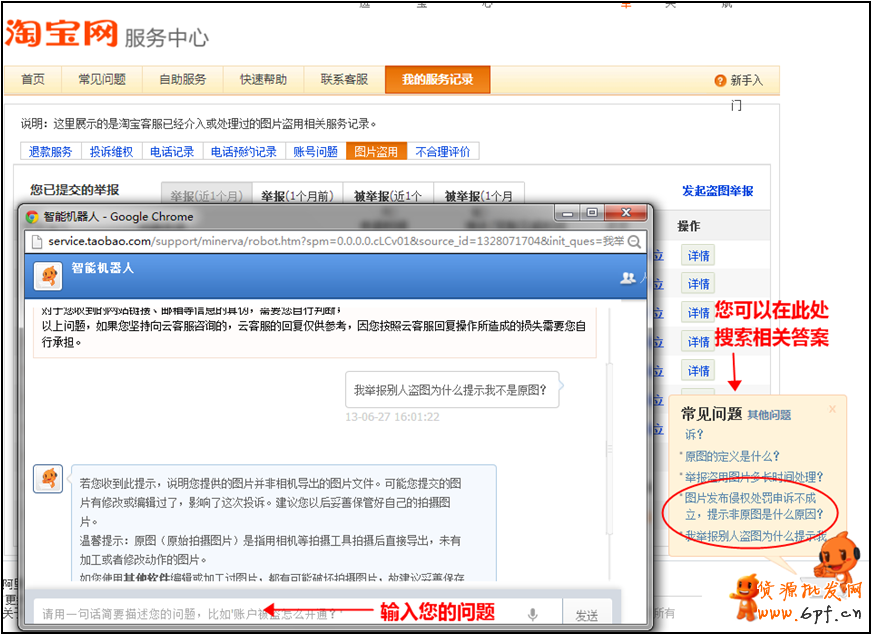Select the 账号问题 tab

tap(316, 151)
